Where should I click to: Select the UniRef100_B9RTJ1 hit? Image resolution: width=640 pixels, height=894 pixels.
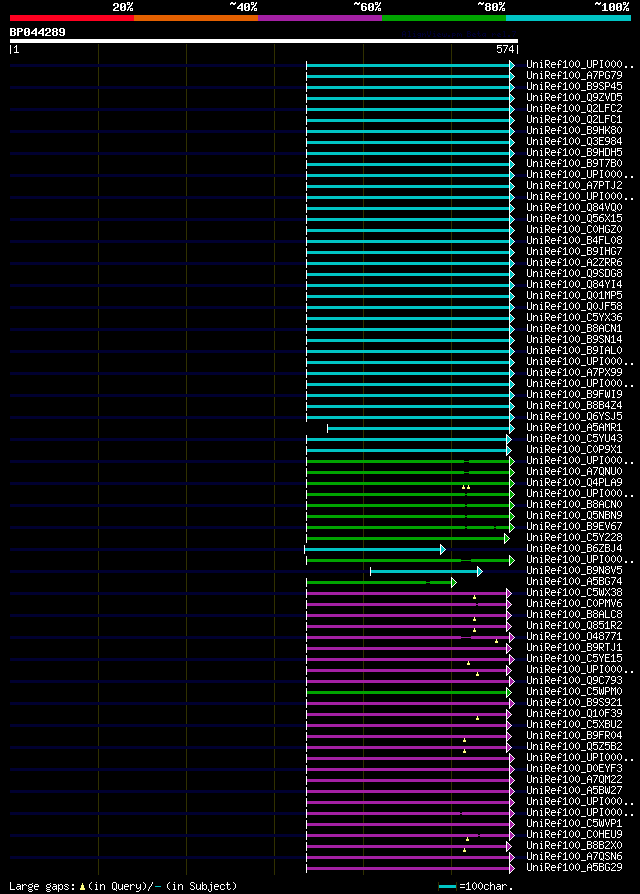point(574,648)
